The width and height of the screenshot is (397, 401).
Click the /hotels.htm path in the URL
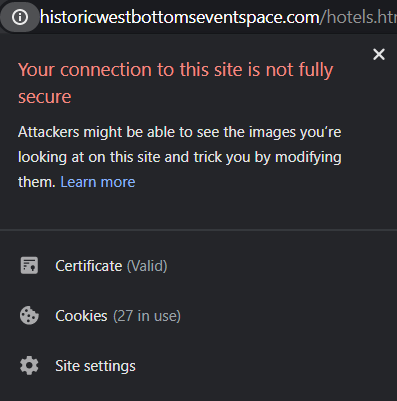pyautogui.click(x=358, y=17)
